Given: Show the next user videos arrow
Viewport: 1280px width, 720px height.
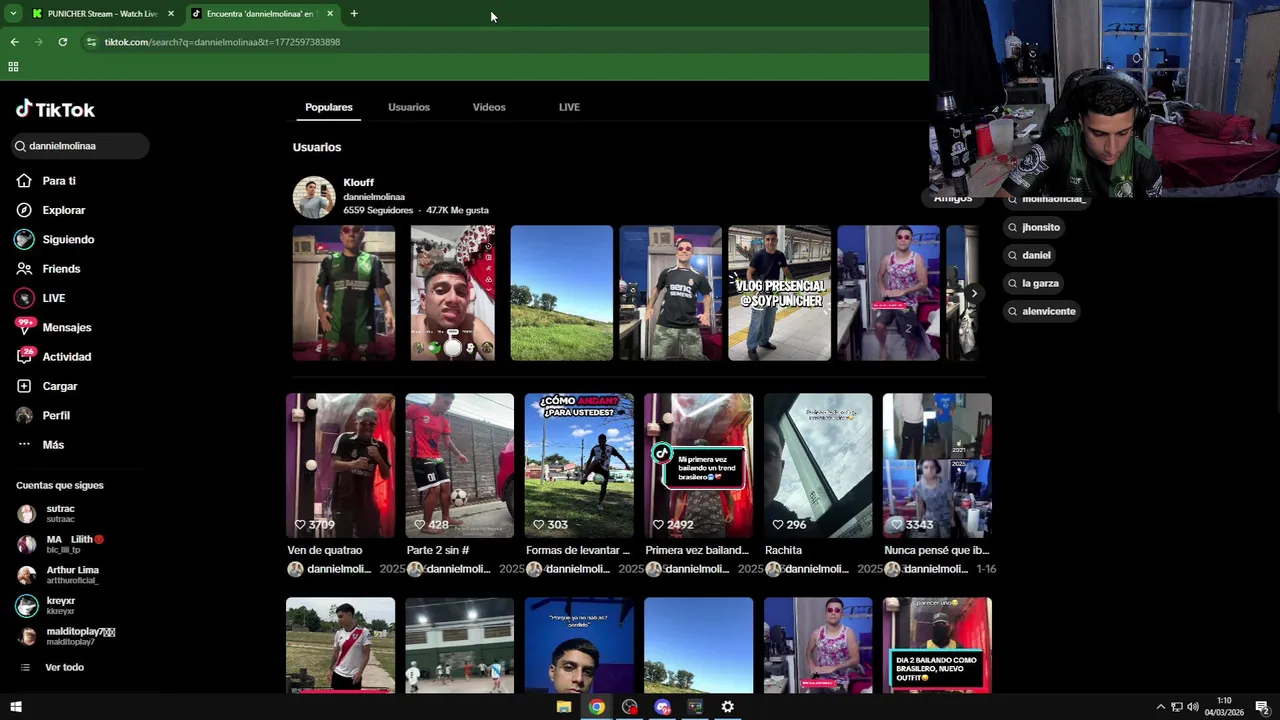Looking at the screenshot, I should click(x=973, y=293).
